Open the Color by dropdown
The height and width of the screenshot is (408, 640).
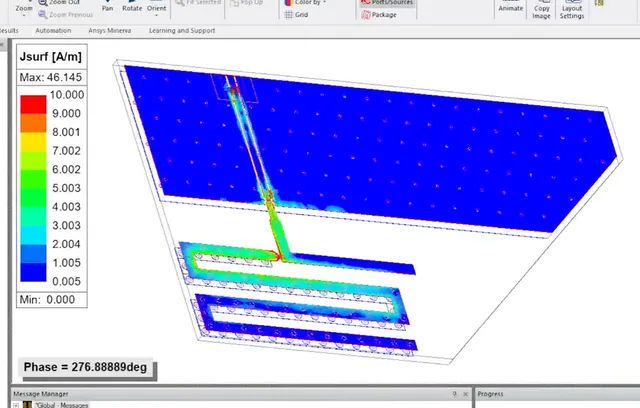pyautogui.click(x=306, y=2)
